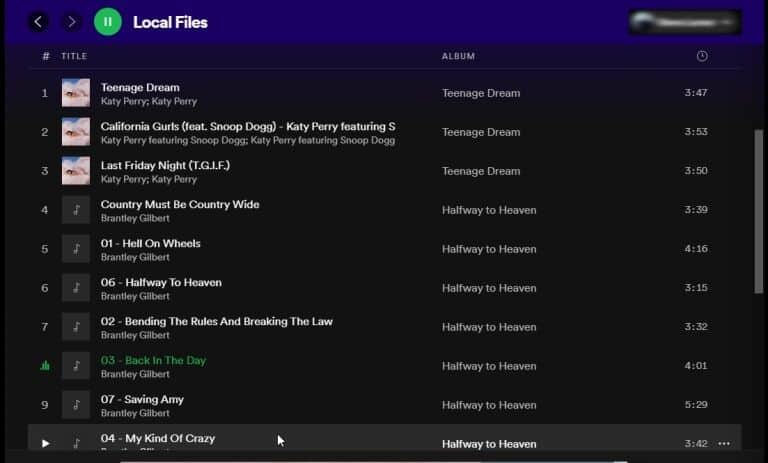Click the 5:29 duration of Saving Amy

point(696,405)
